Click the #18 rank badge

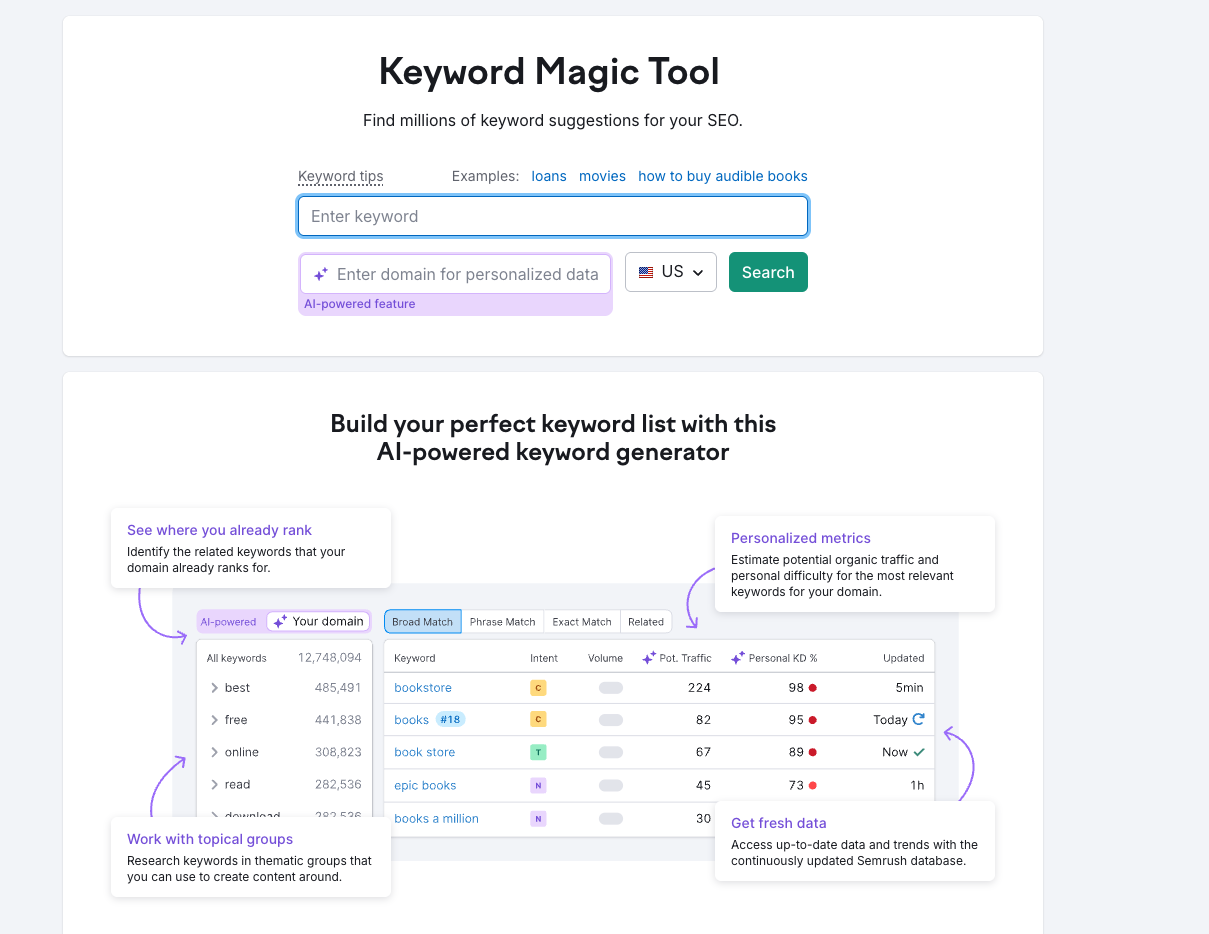pos(451,719)
